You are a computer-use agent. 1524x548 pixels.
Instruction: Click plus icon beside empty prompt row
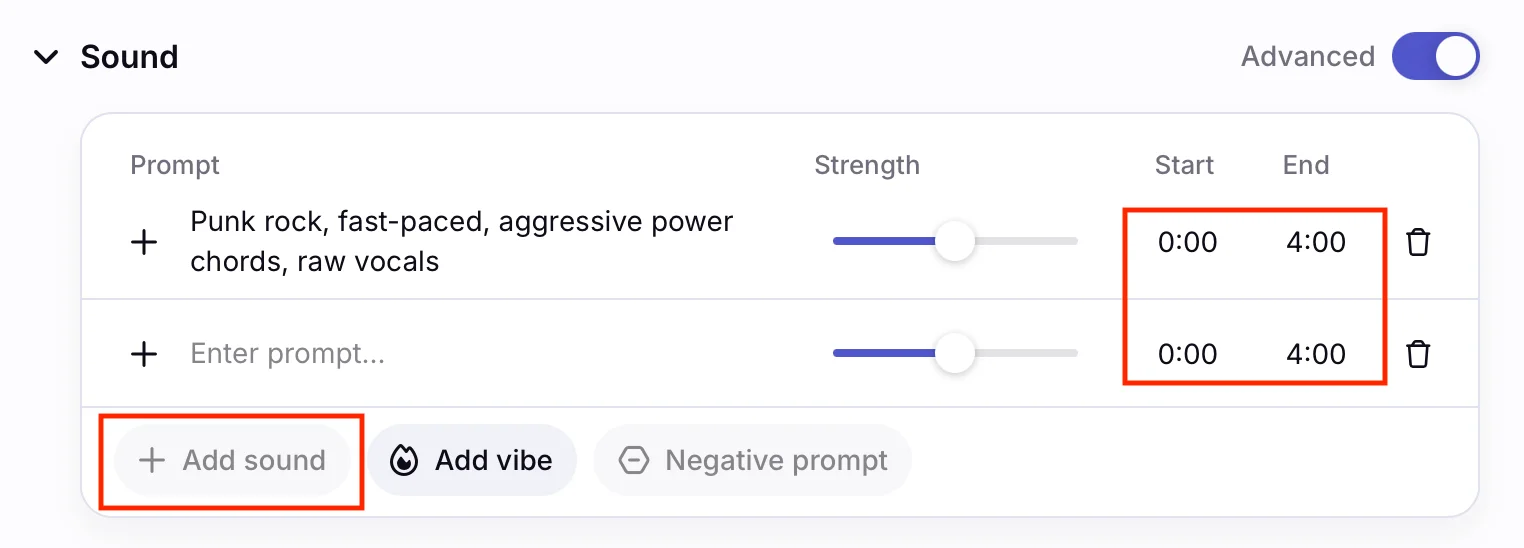click(x=145, y=353)
